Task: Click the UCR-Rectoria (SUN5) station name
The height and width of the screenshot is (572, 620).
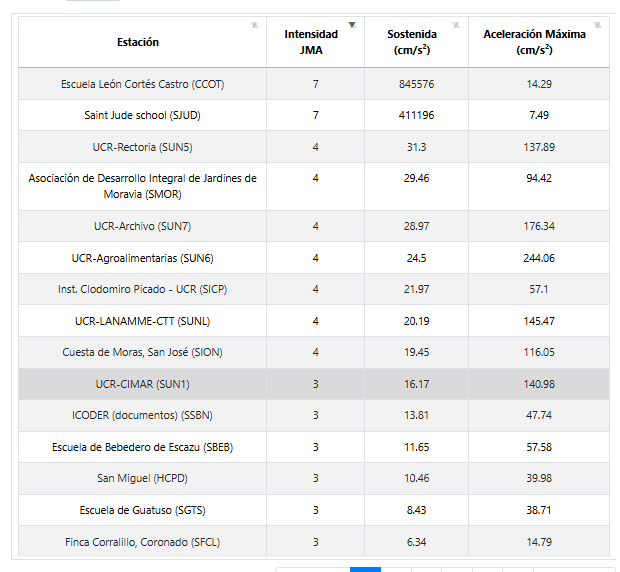Action: coord(142,147)
